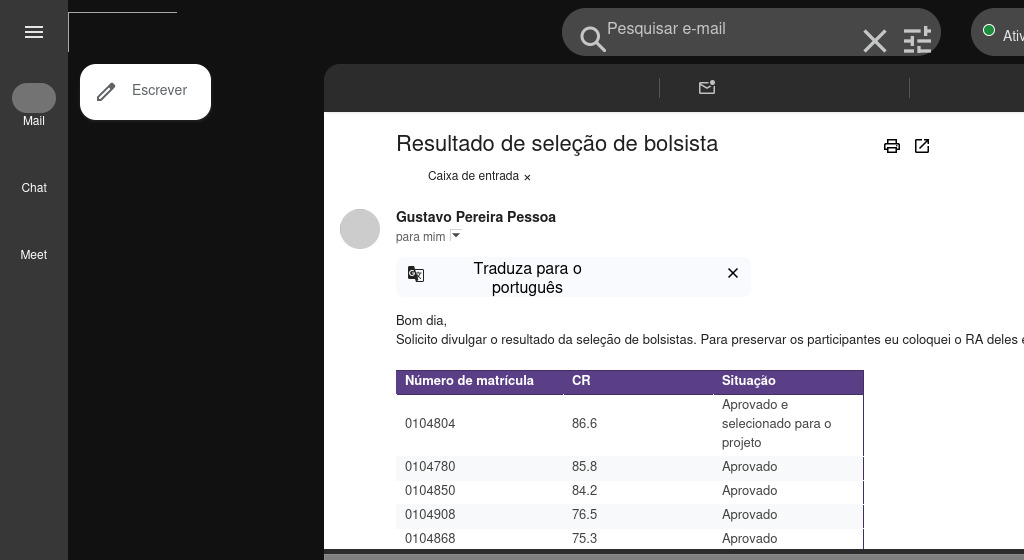Click sender name Gustavo Pereira Pessoa
Viewport: 1024px width, 560px height.
click(476, 217)
